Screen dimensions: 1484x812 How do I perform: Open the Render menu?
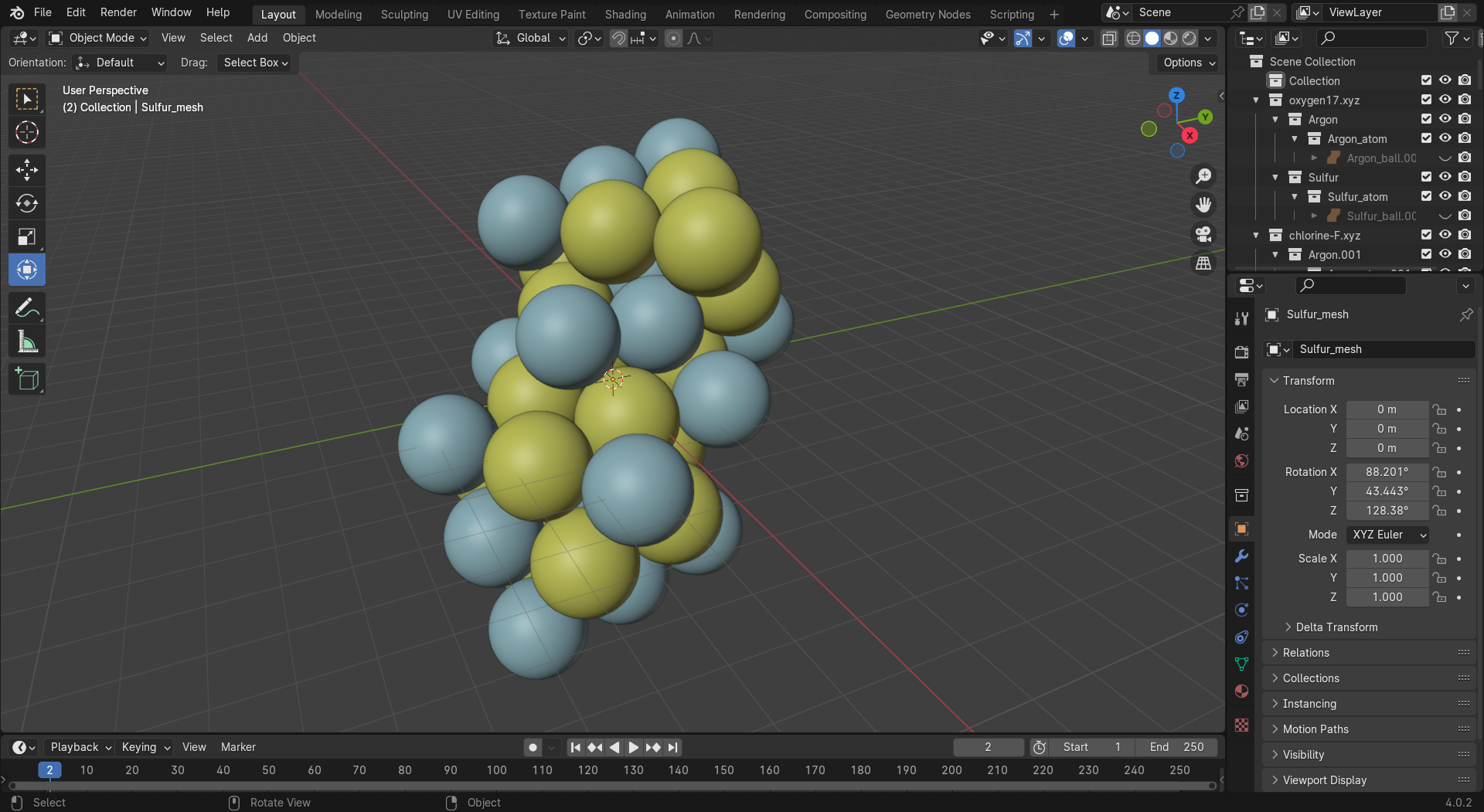[x=118, y=12]
